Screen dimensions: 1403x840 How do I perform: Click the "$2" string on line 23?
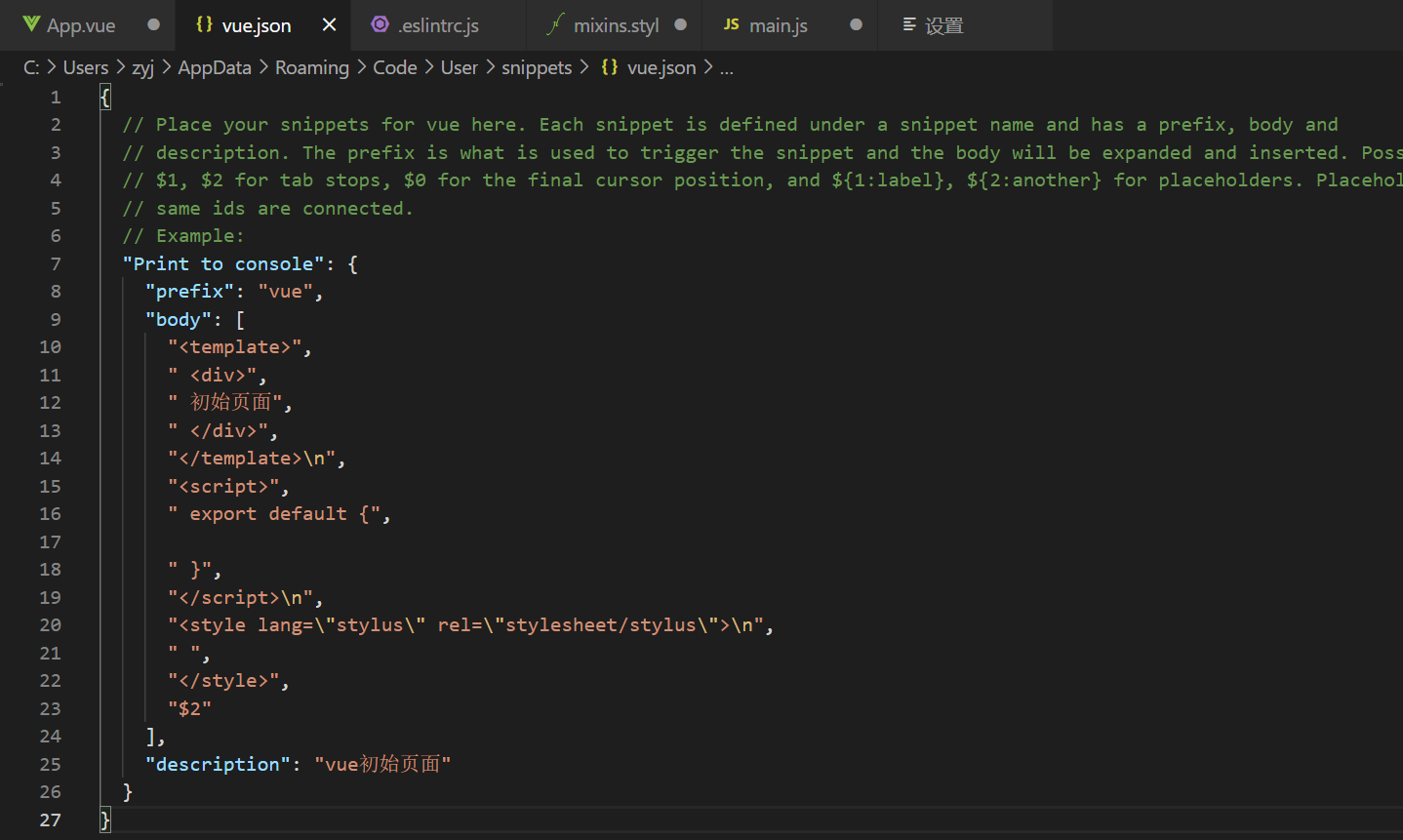[x=189, y=709]
